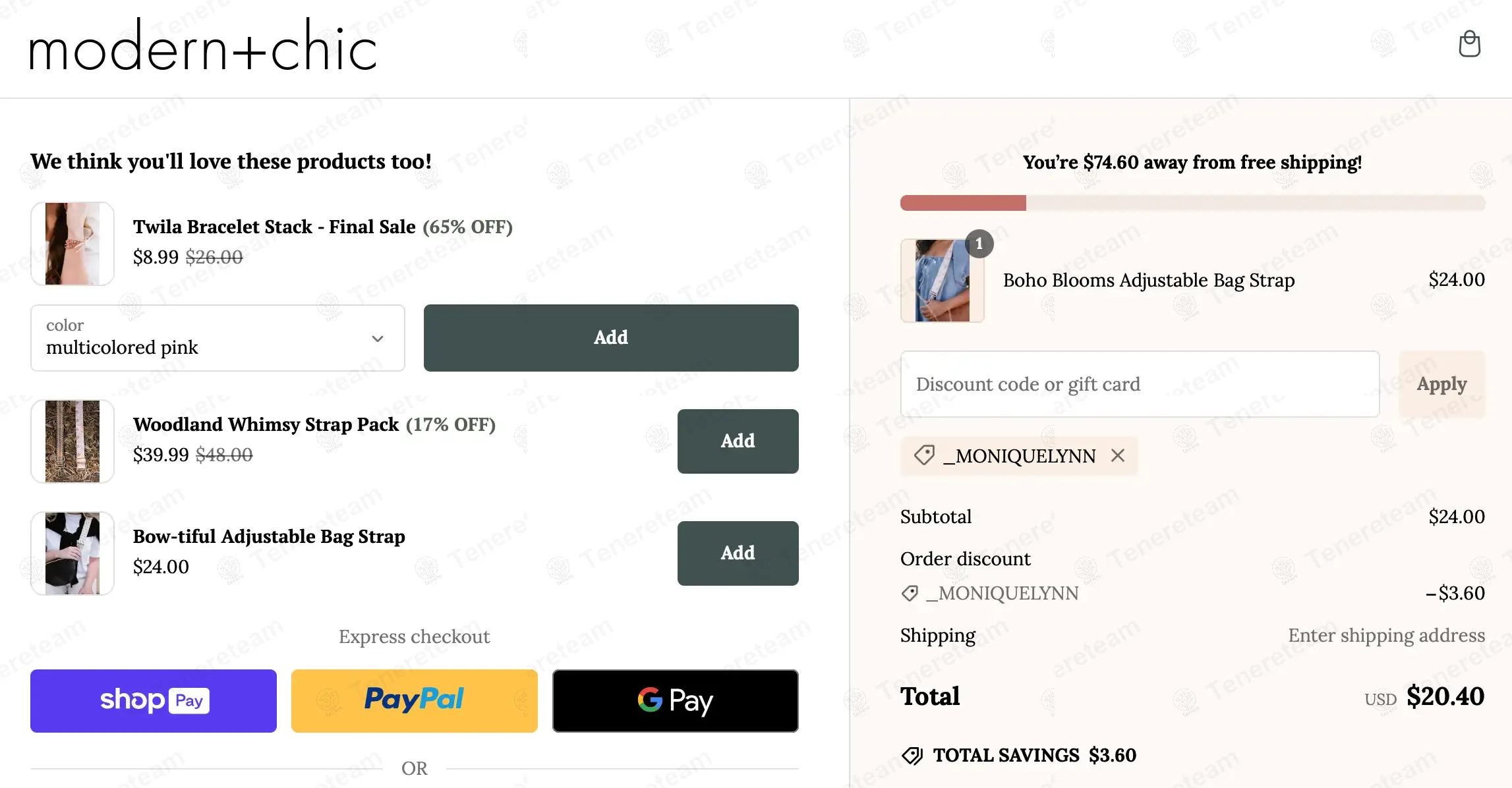Viewport: 1512px width, 788px height.
Task: Click the Total Savings tag icon
Action: pos(912,755)
